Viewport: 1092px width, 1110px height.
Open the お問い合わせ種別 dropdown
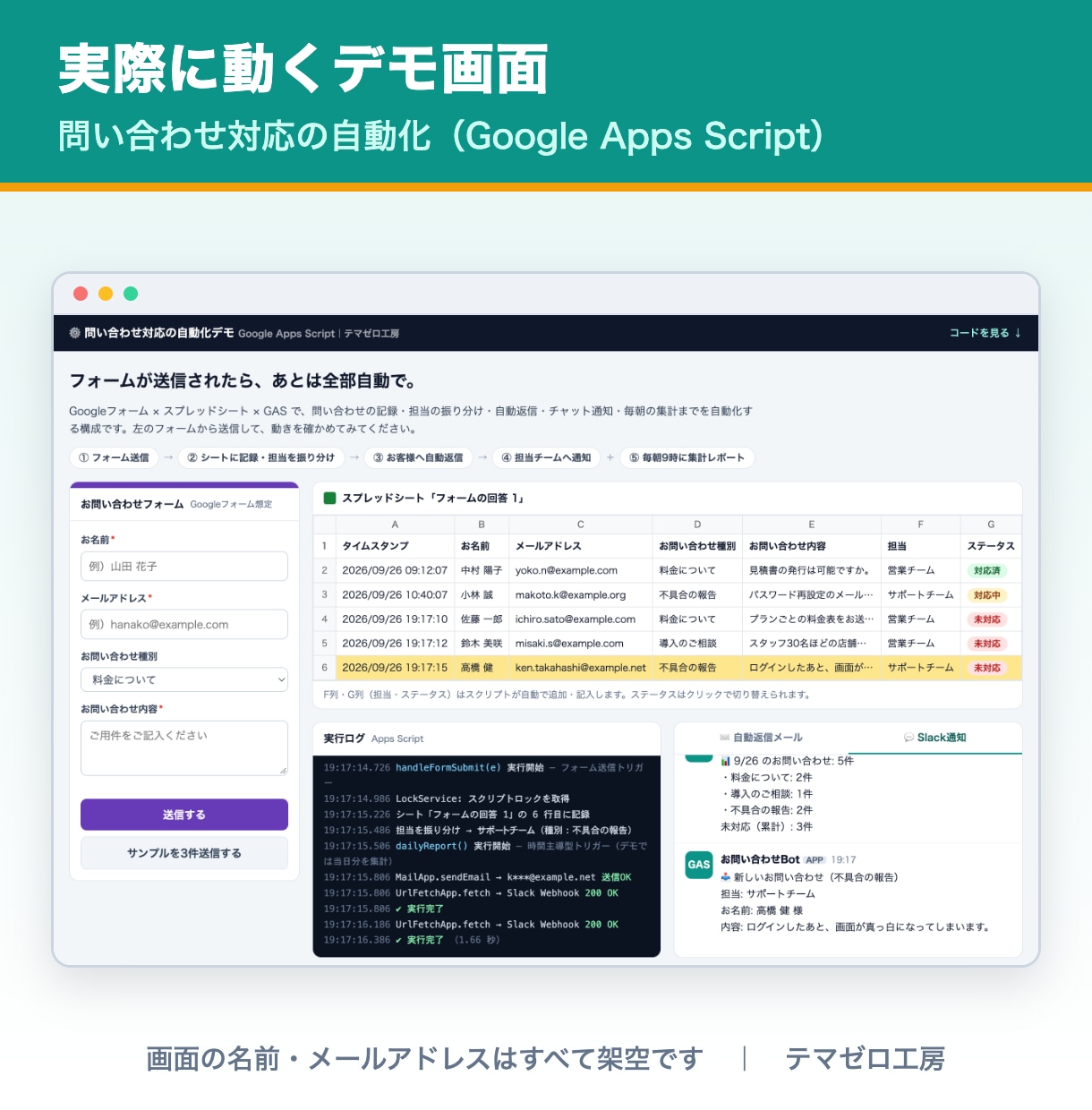pyautogui.click(x=184, y=679)
